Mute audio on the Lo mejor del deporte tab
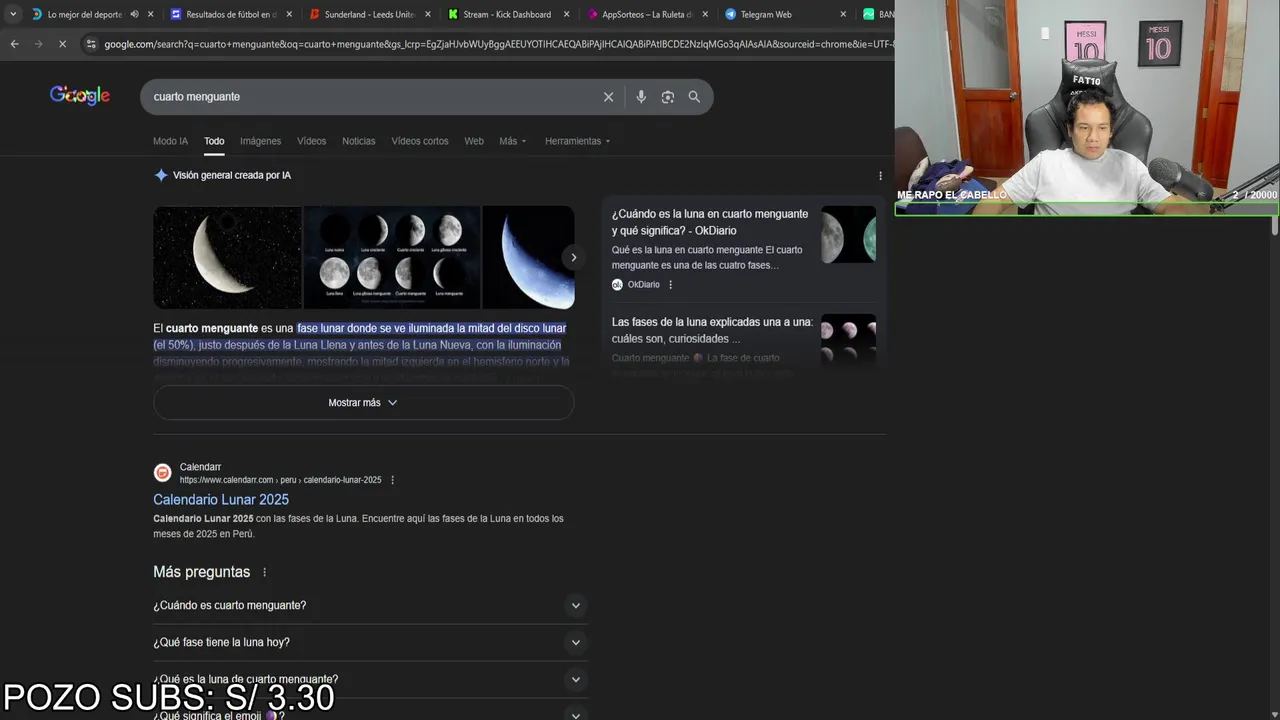Image resolution: width=1280 pixels, height=720 pixels. (x=134, y=14)
